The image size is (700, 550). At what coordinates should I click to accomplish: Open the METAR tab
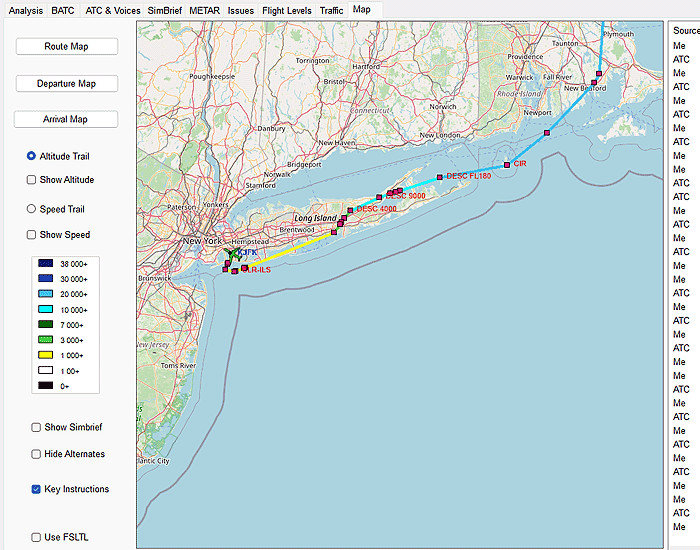(205, 10)
